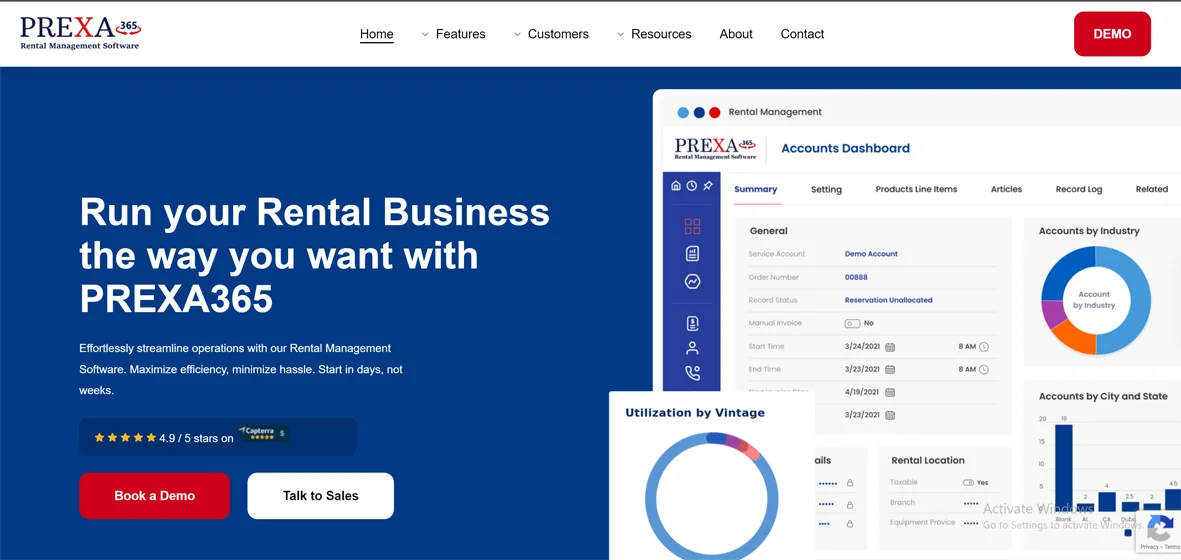Viewport: 1181px width, 560px height.
Task: Click the user profile icon in sidebar
Action: point(692,348)
